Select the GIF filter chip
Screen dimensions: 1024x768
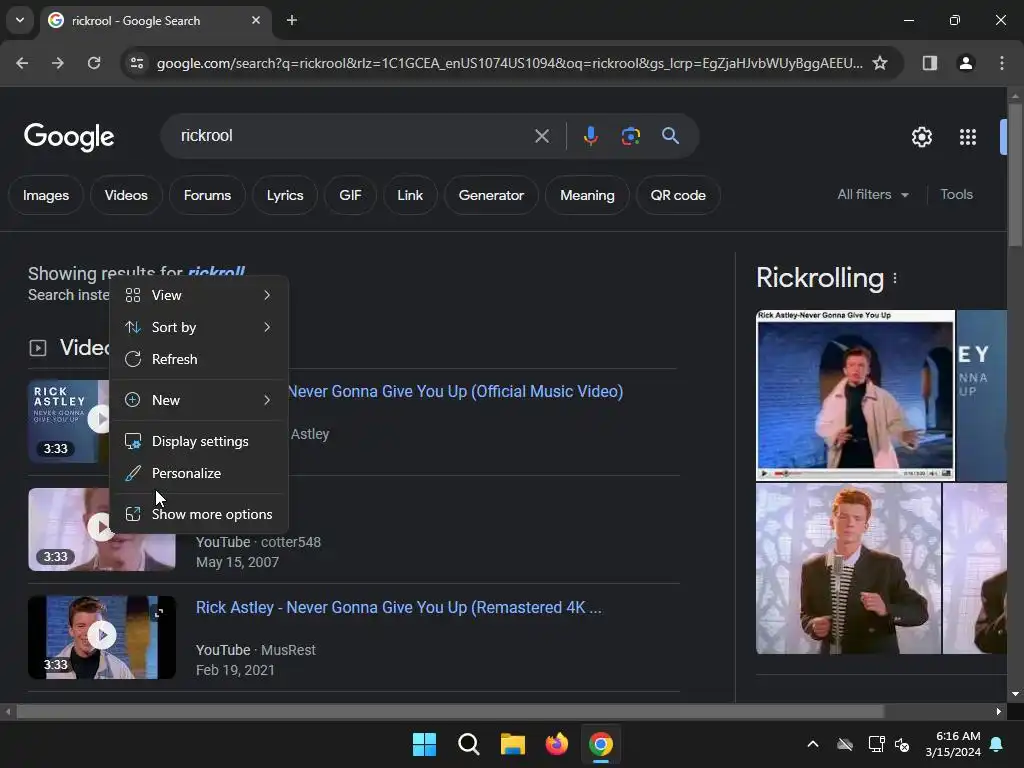coord(350,195)
